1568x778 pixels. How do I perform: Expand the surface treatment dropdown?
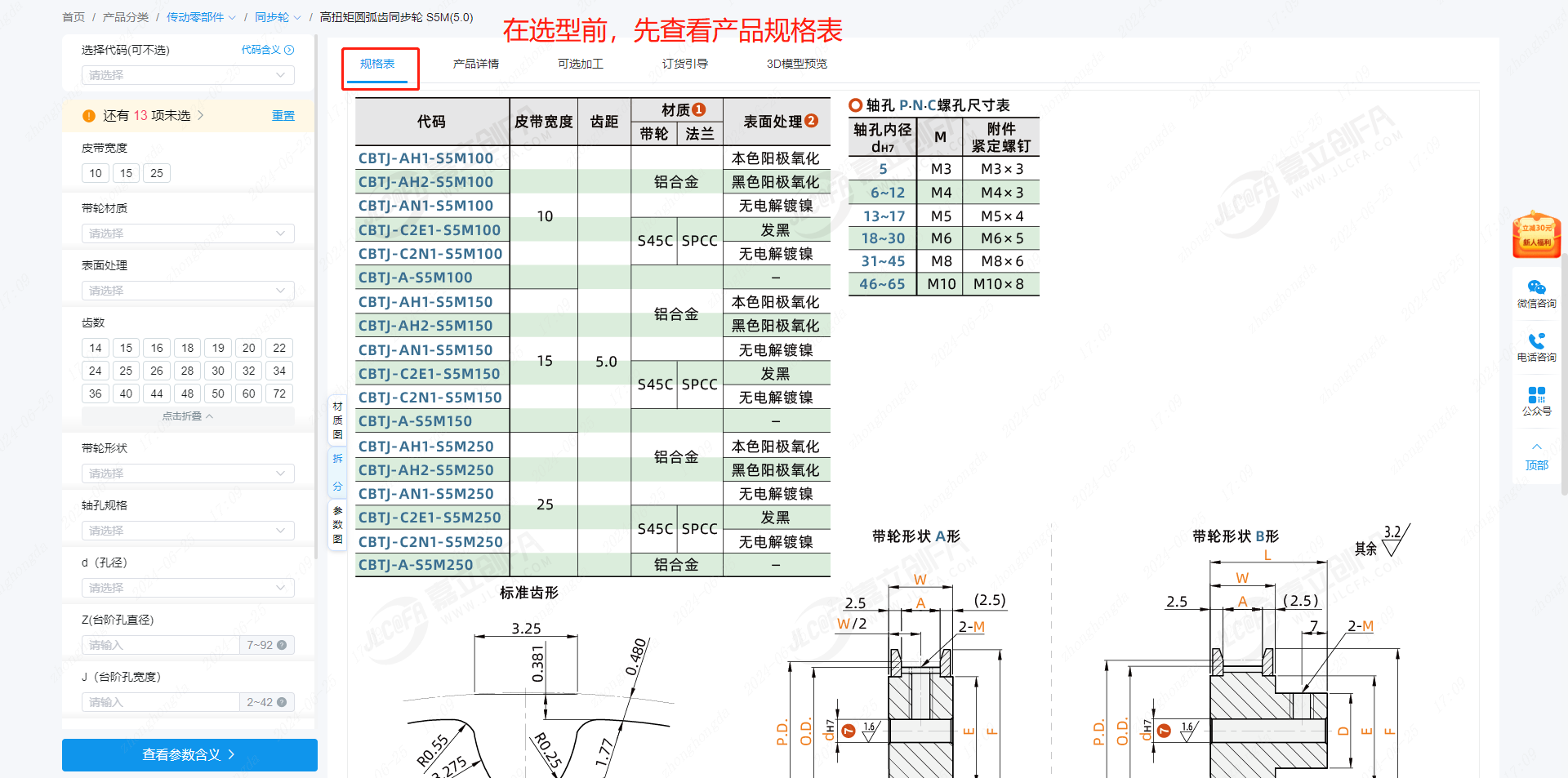tap(188, 291)
